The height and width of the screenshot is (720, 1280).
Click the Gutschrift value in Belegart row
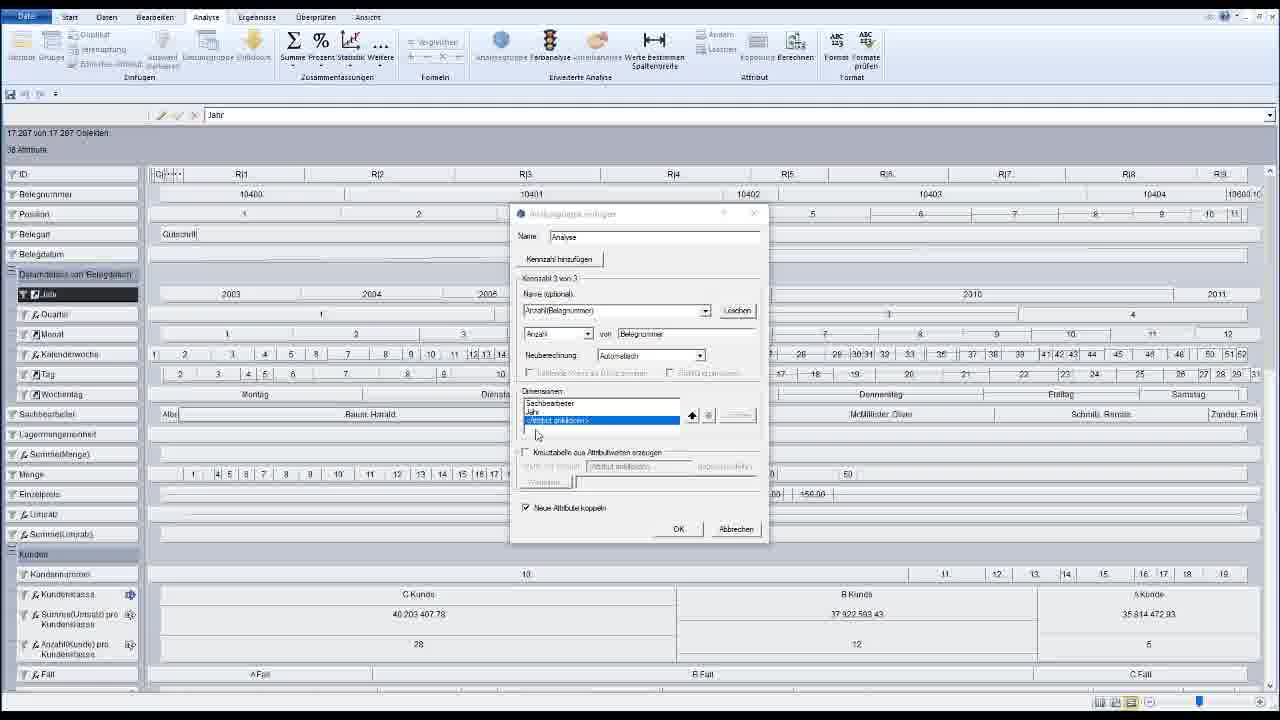pyautogui.click(x=180, y=234)
